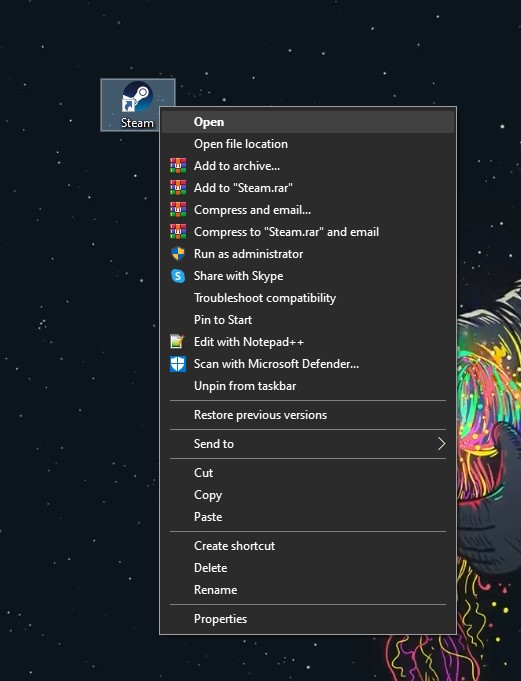521x681 pixels.
Task: Choose Compress to "Steam.rar" and email
Action: (307, 232)
